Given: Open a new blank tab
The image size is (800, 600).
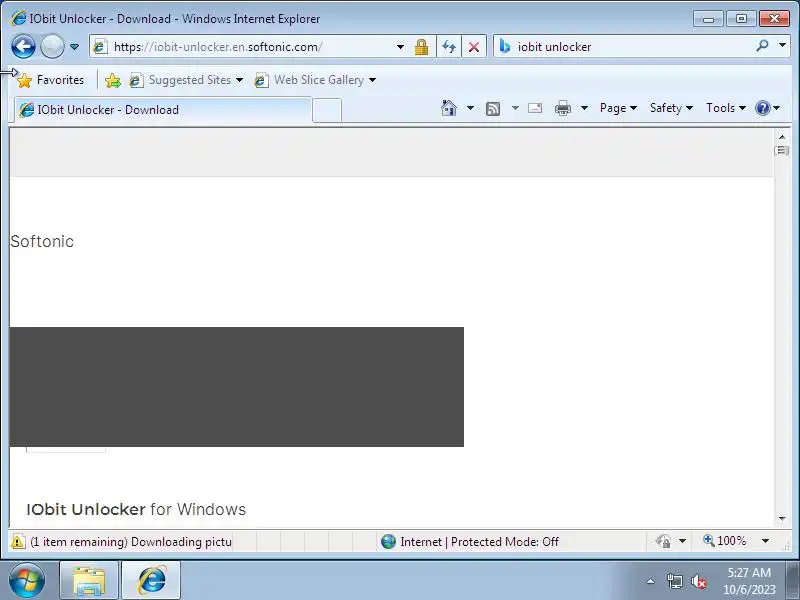Looking at the screenshot, I should tap(327, 110).
